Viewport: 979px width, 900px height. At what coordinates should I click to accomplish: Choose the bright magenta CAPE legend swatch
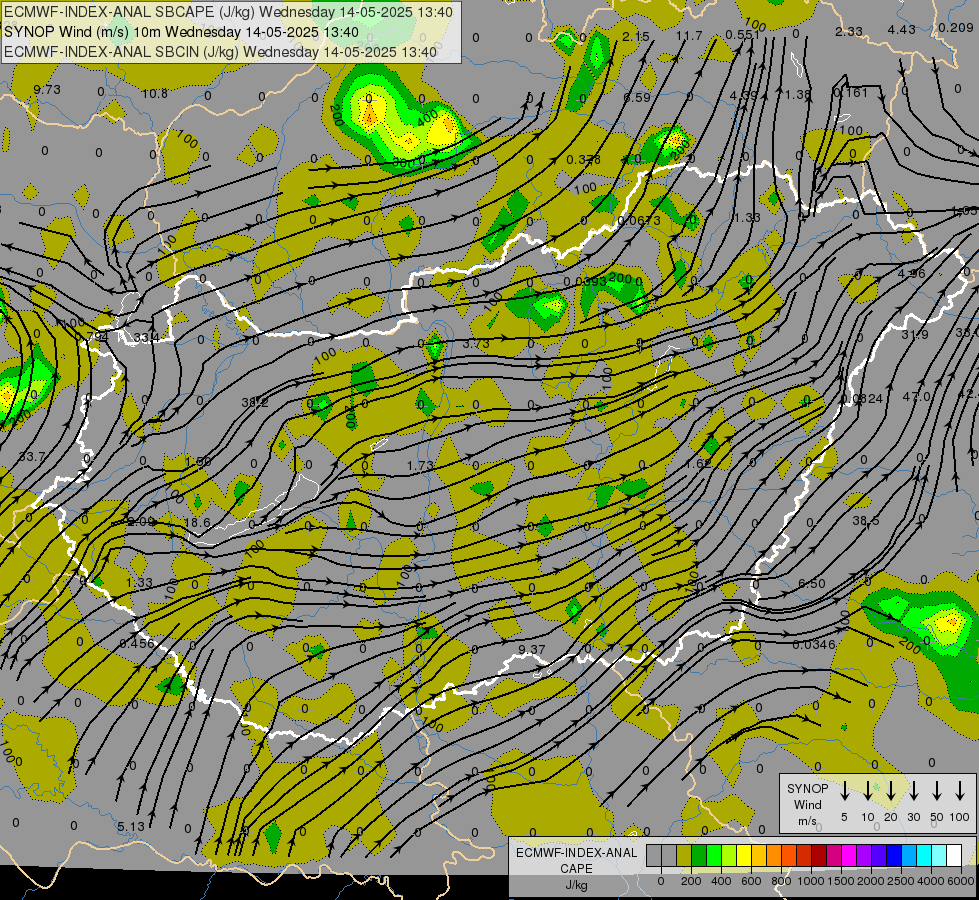click(x=849, y=855)
